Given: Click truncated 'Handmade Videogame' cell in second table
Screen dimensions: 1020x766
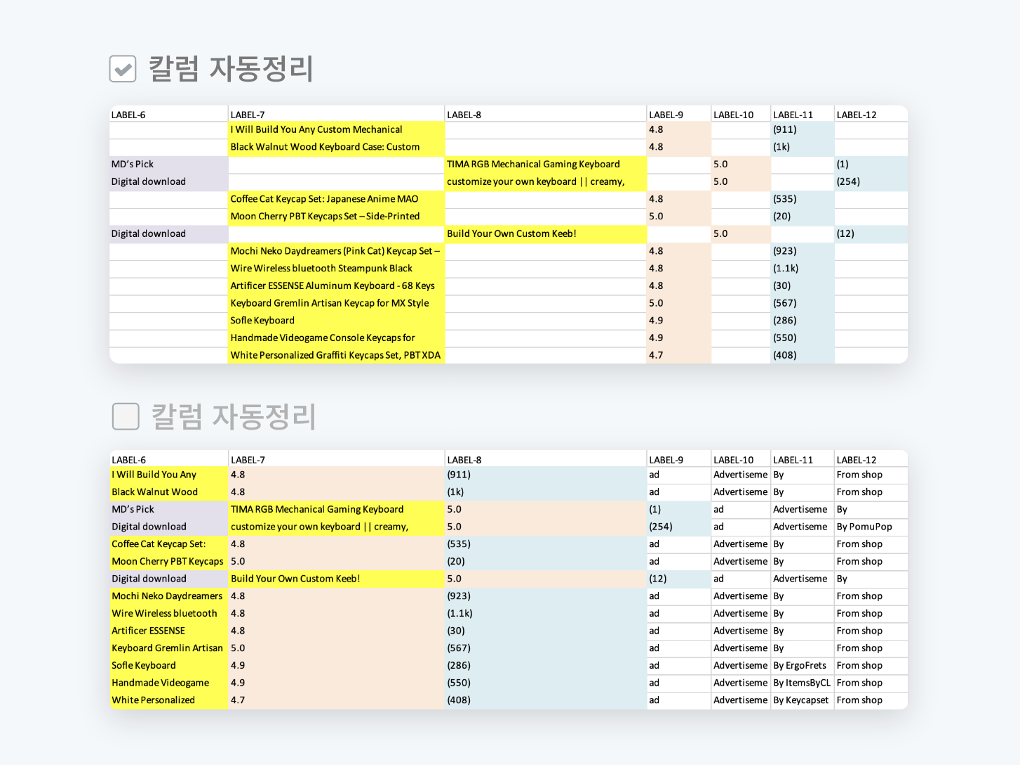Looking at the screenshot, I should coord(169,683).
